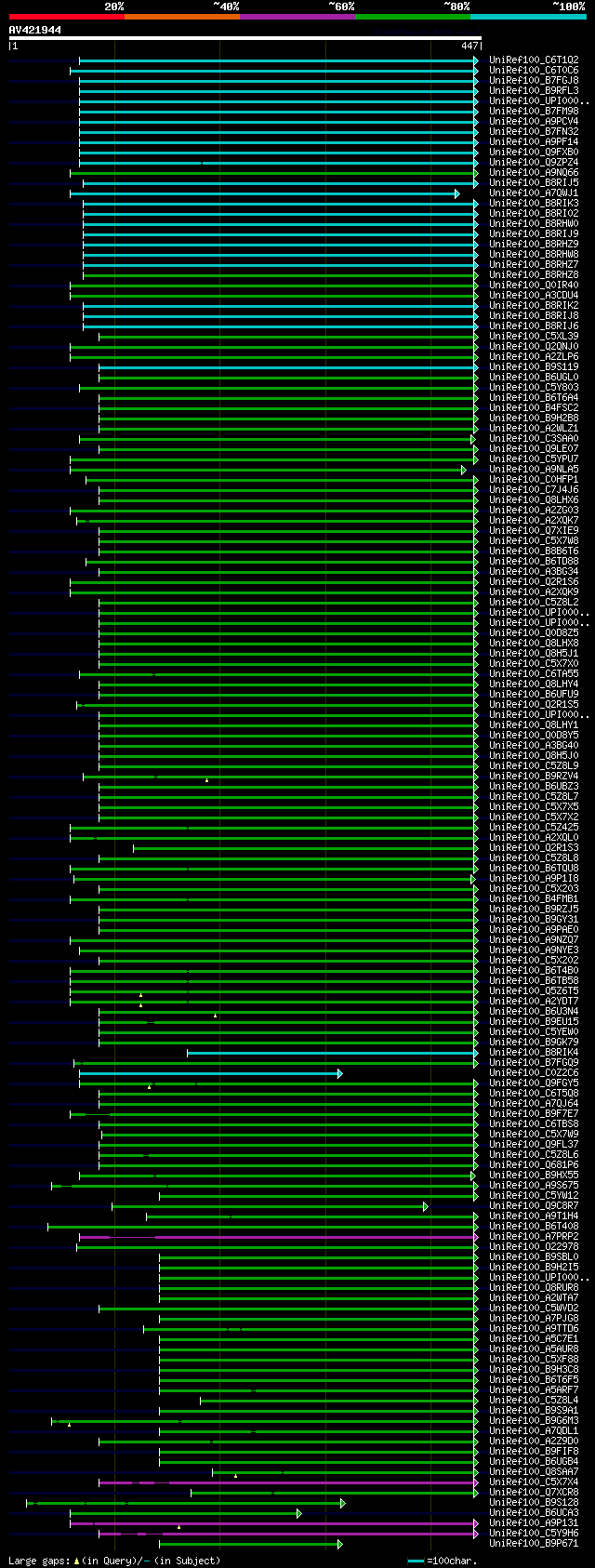Click the green ~80% identity legend segment
This screenshot has height=1568, width=595.
(x=412, y=17)
